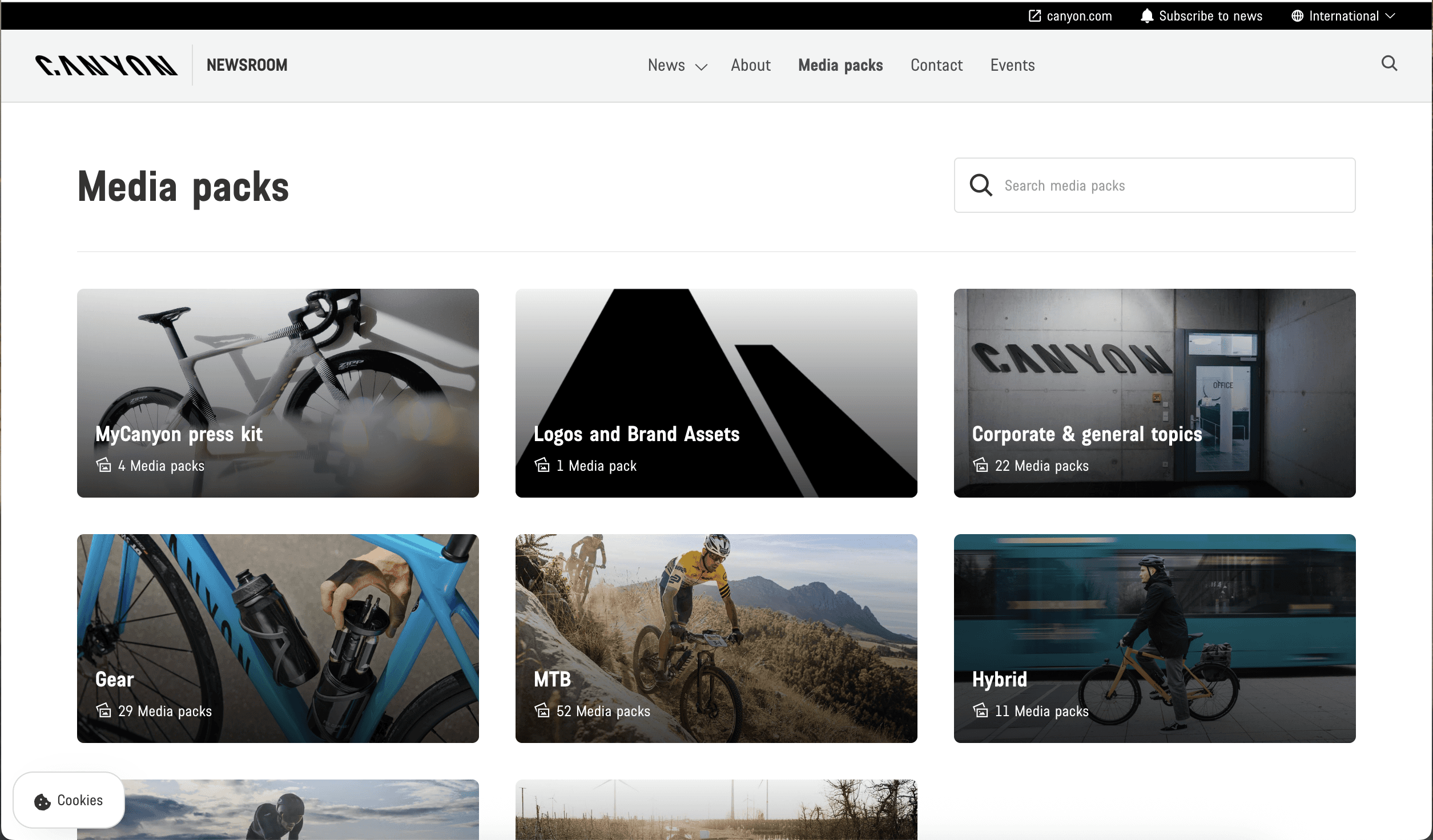Image resolution: width=1433 pixels, height=840 pixels.
Task: Open the wind turbine landscape card in the bottom row
Action: [x=716, y=809]
